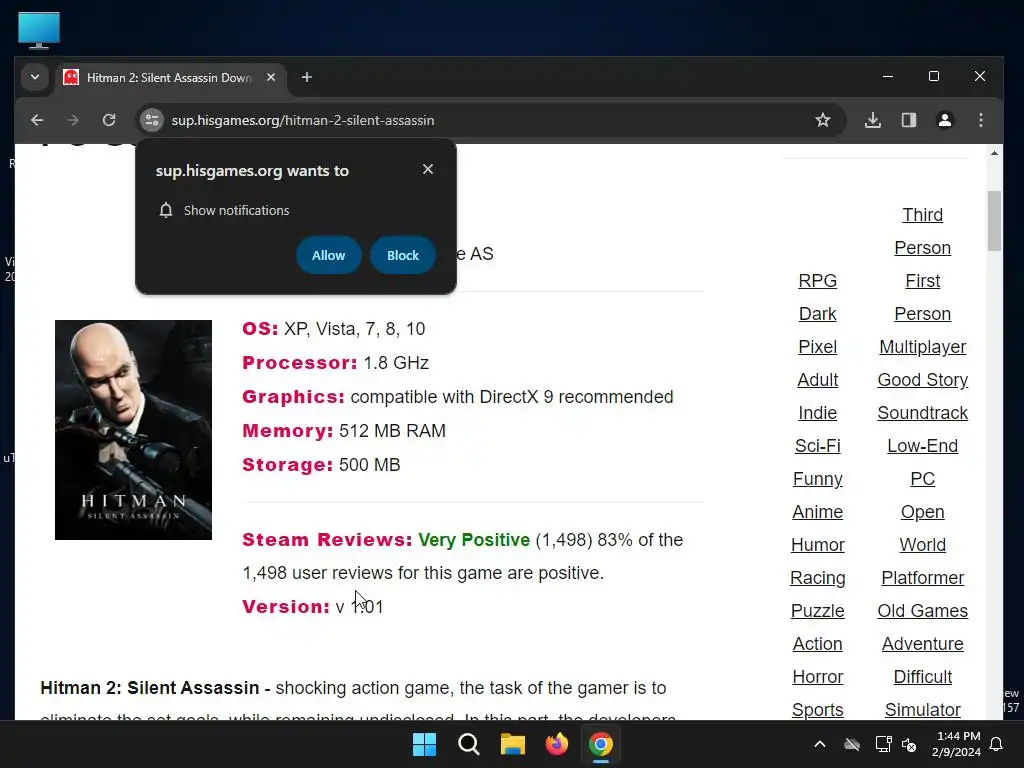1024x768 pixels.
Task: Click the Hitman Silent Assassin cover image
Action: 133,430
